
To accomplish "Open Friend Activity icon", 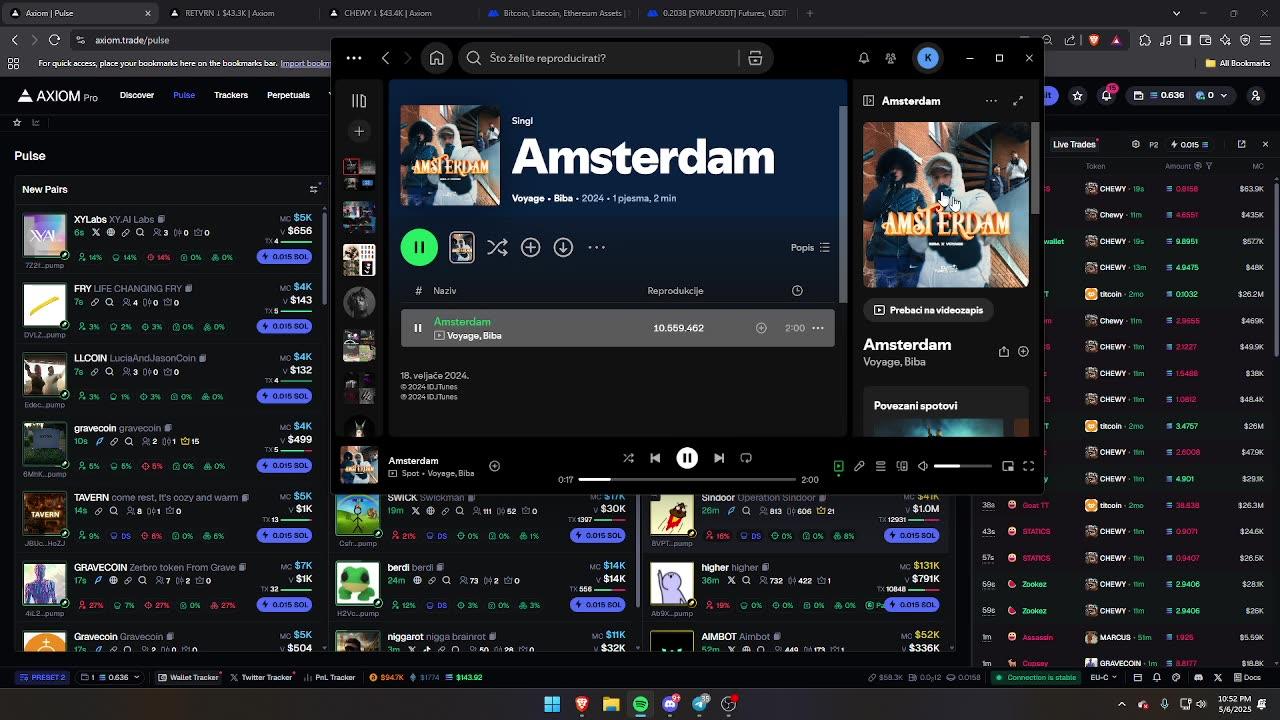I will [890, 58].
